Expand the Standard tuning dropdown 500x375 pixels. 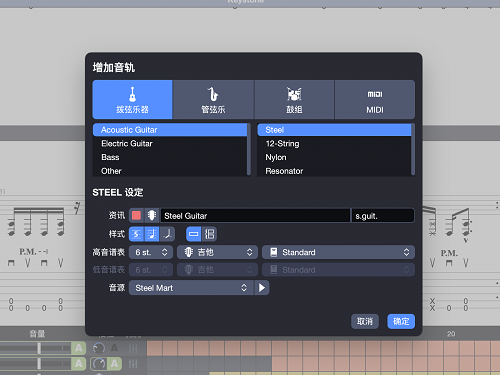(x=338, y=252)
